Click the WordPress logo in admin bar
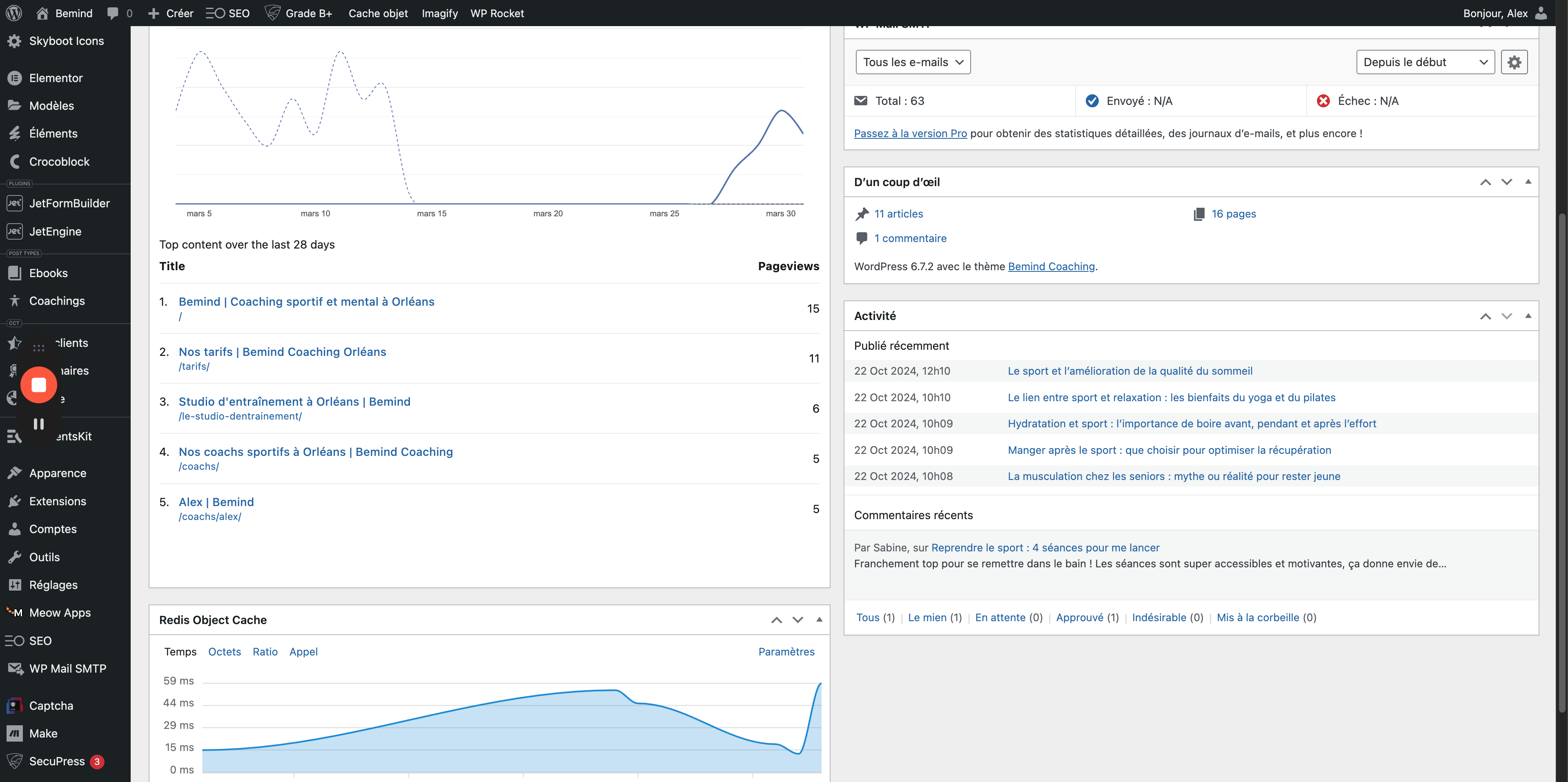Image resolution: width=1568 pixels, height=782 pixels. [14, 13]
